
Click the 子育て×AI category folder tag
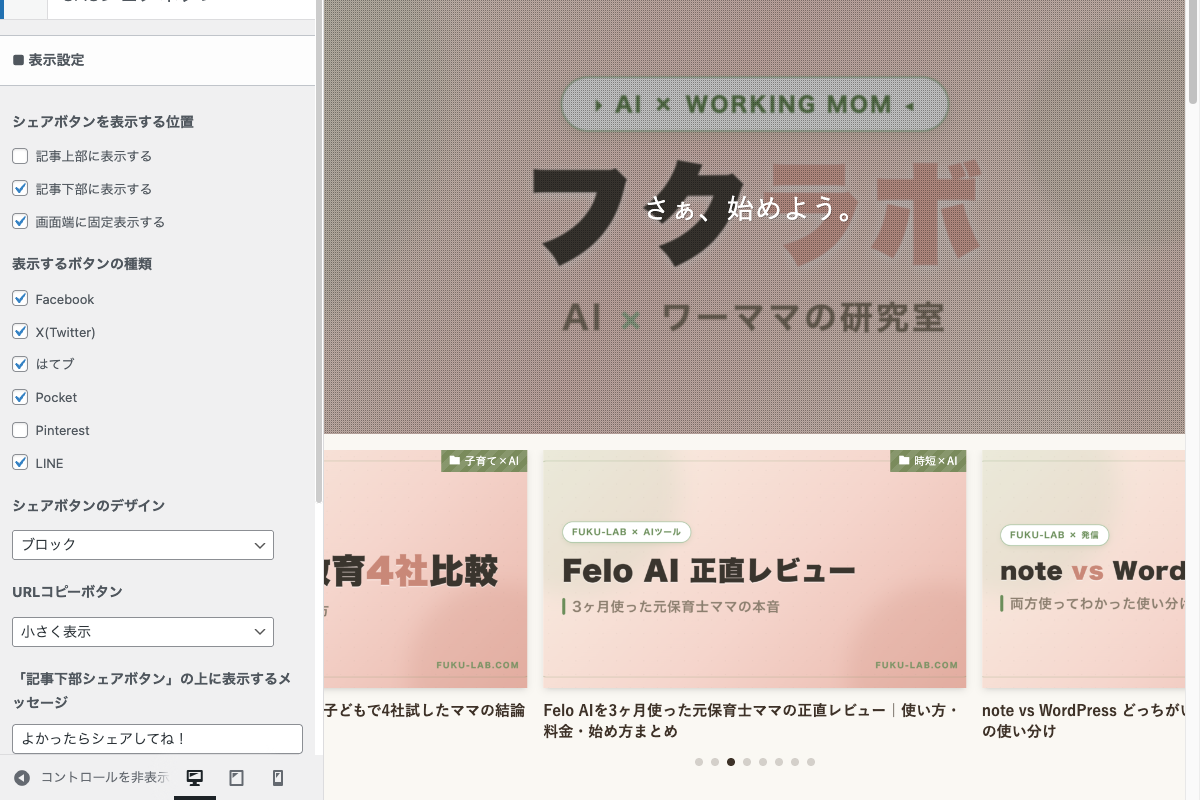point(484,461)
